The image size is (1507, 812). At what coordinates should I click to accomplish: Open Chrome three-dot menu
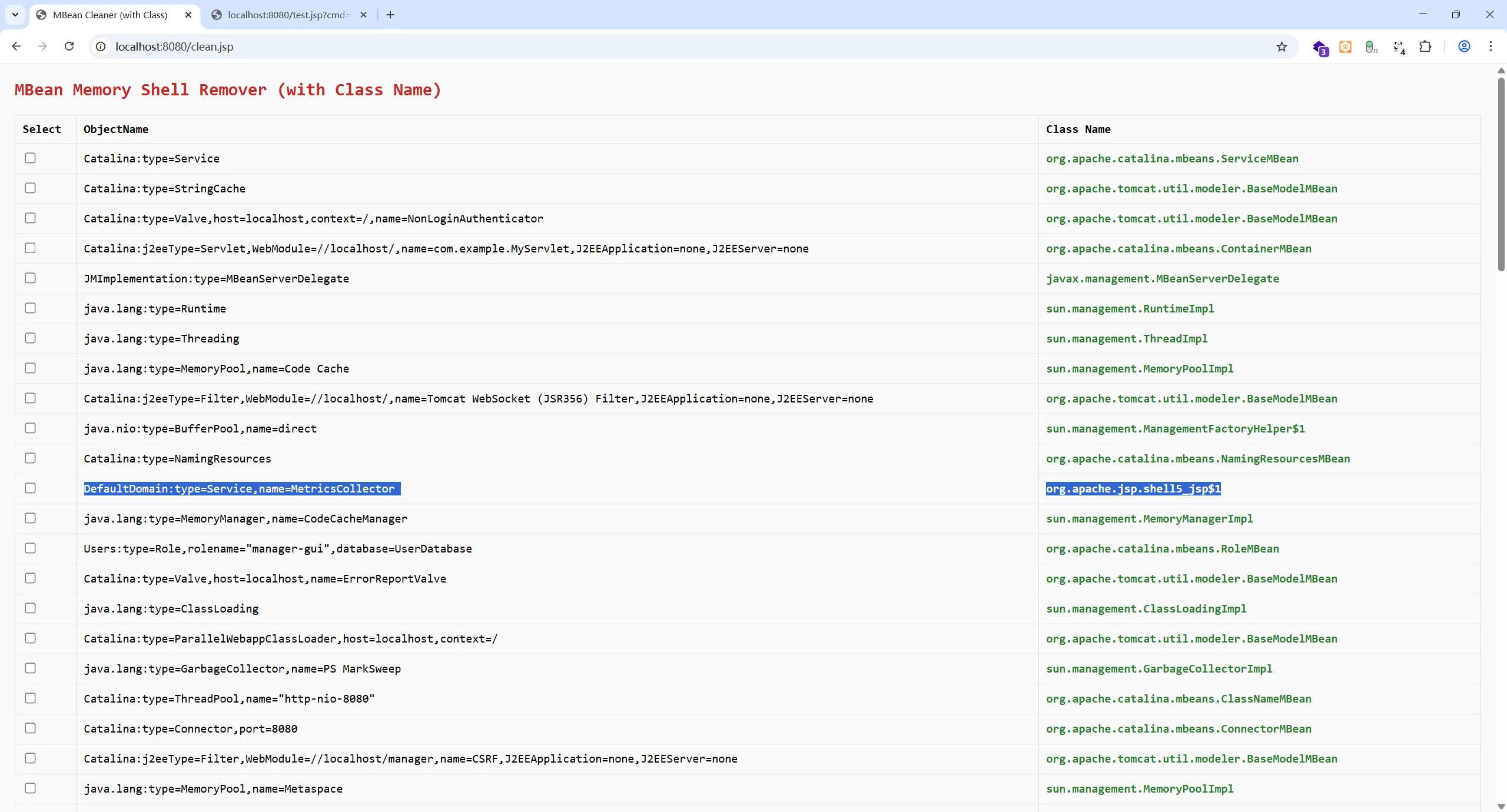pos(1491,46)
